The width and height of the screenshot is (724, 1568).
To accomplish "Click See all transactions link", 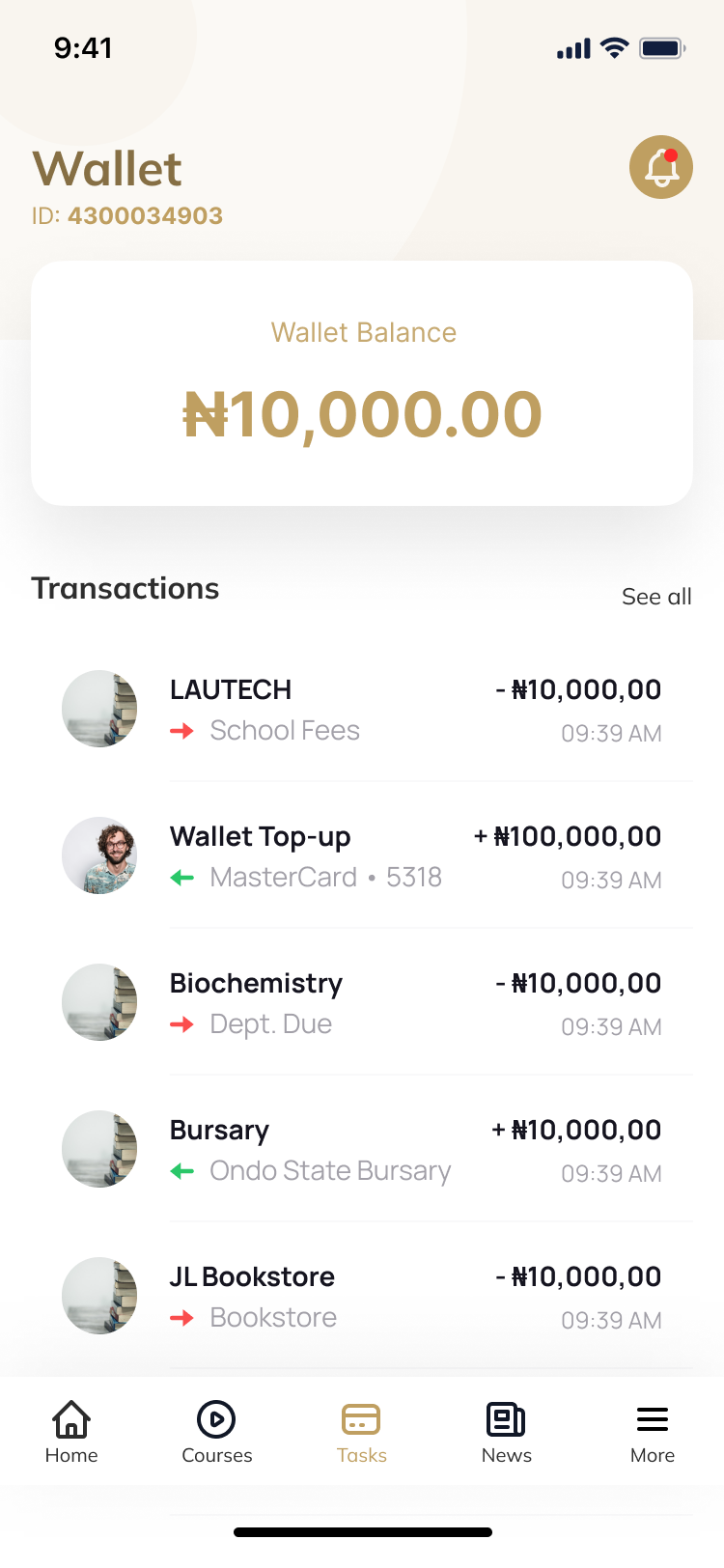I will tap(656, 597).
